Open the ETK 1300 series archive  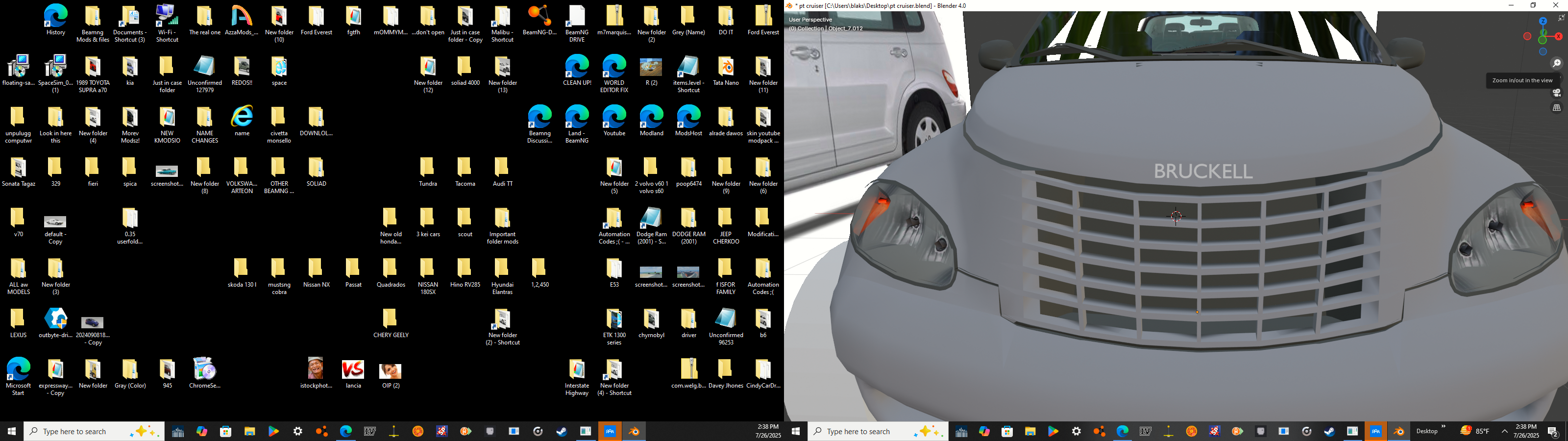point(614,326)
